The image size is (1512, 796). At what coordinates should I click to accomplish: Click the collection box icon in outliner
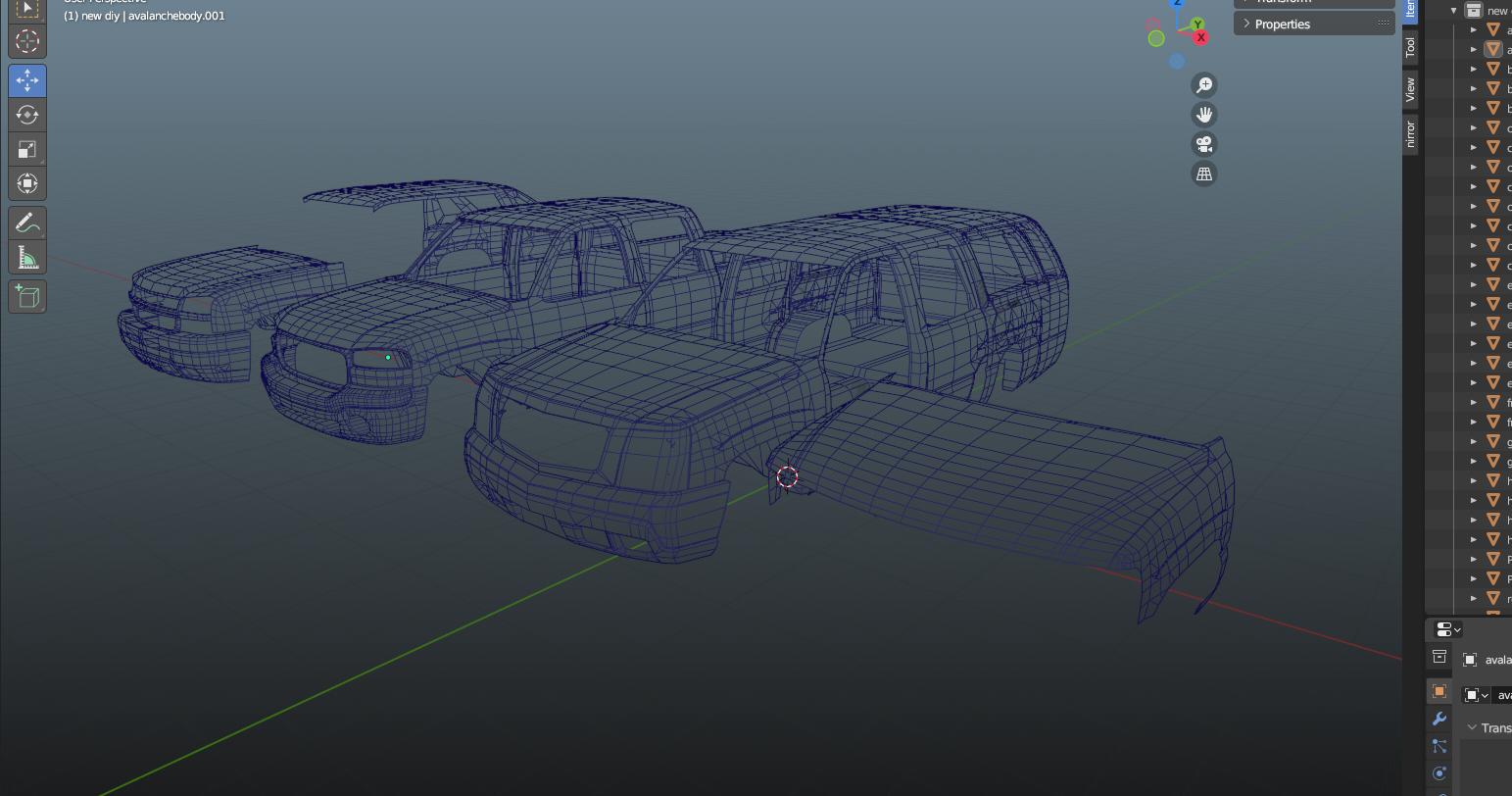coord(1473,11)
